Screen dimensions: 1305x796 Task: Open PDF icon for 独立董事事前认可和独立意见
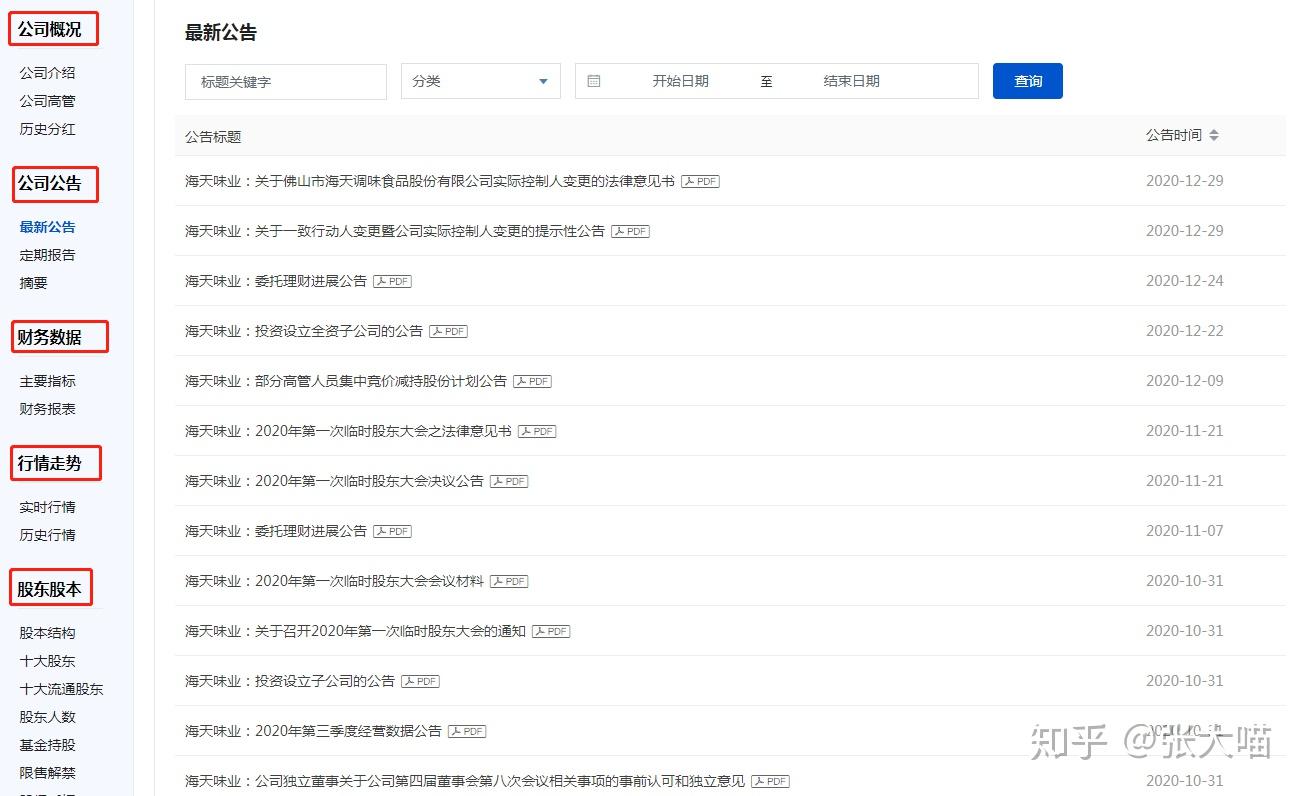click(770, 781)
